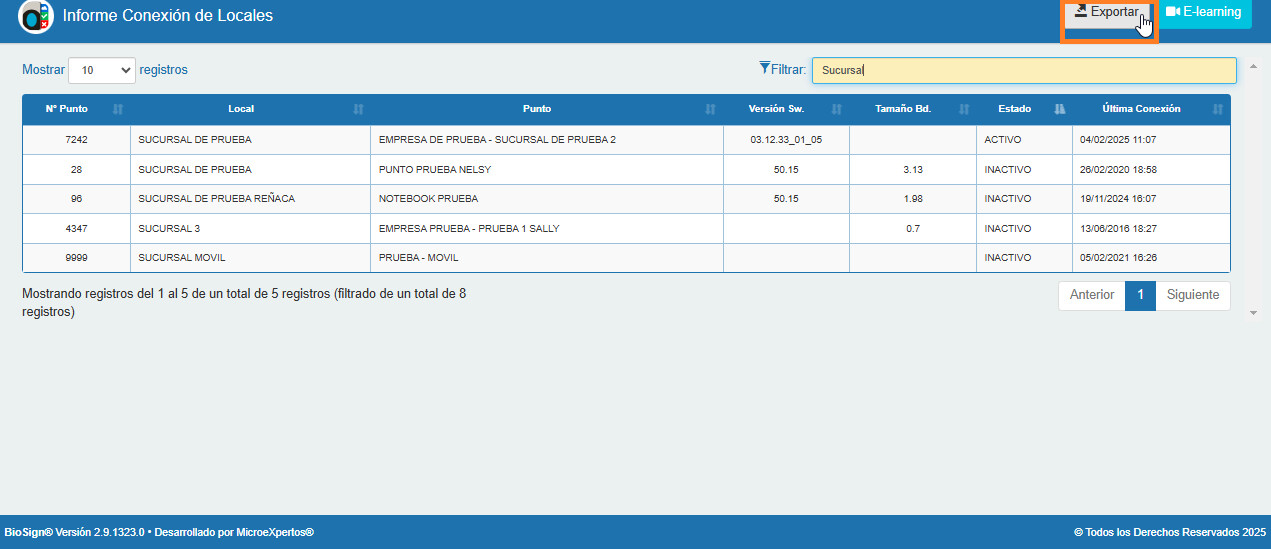Screen dimensions: 1271x549
Task: Sort by Última Conexión column arrows
Action: (1217, 109)
